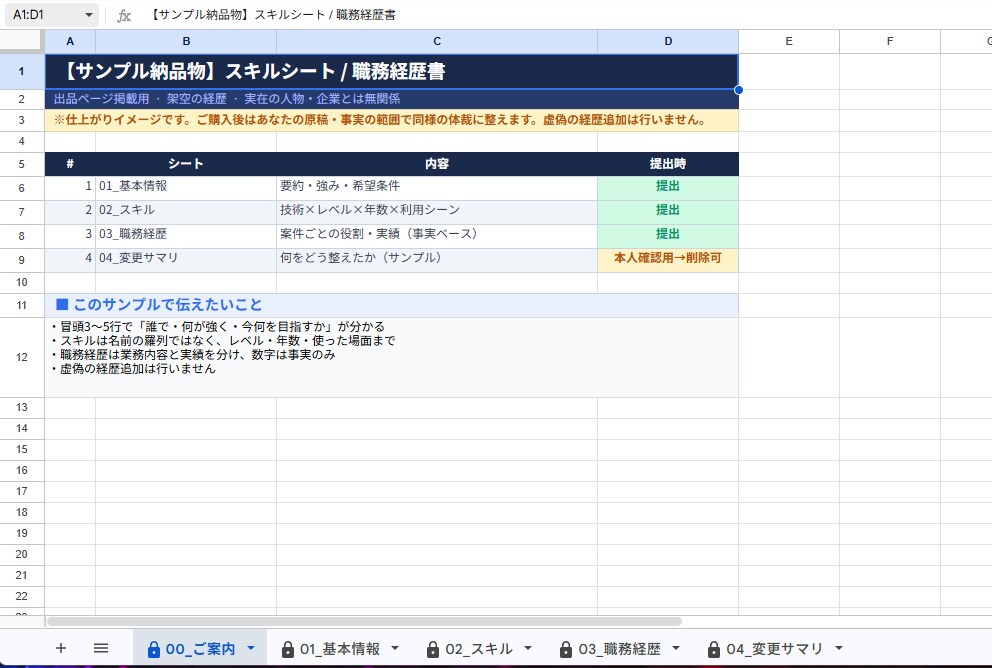Select column C header
The width and height of the screenshot is (992, 668).
pyautogui.click(x=437, y=41)
